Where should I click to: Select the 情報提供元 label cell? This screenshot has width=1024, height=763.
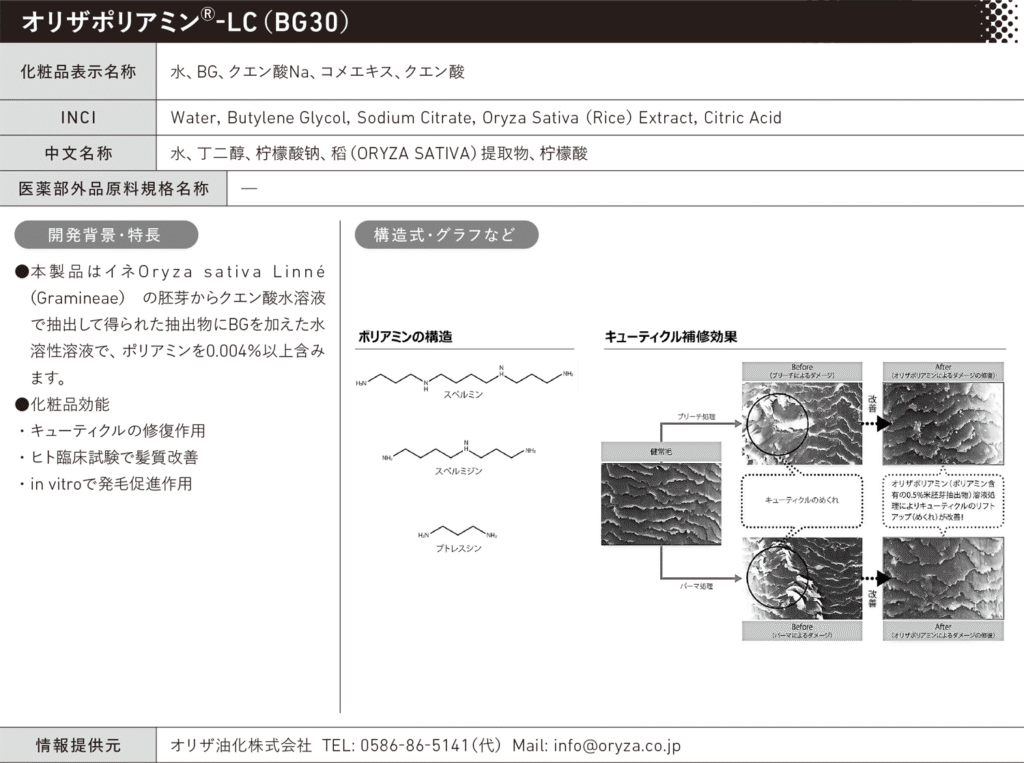point(78,745)
